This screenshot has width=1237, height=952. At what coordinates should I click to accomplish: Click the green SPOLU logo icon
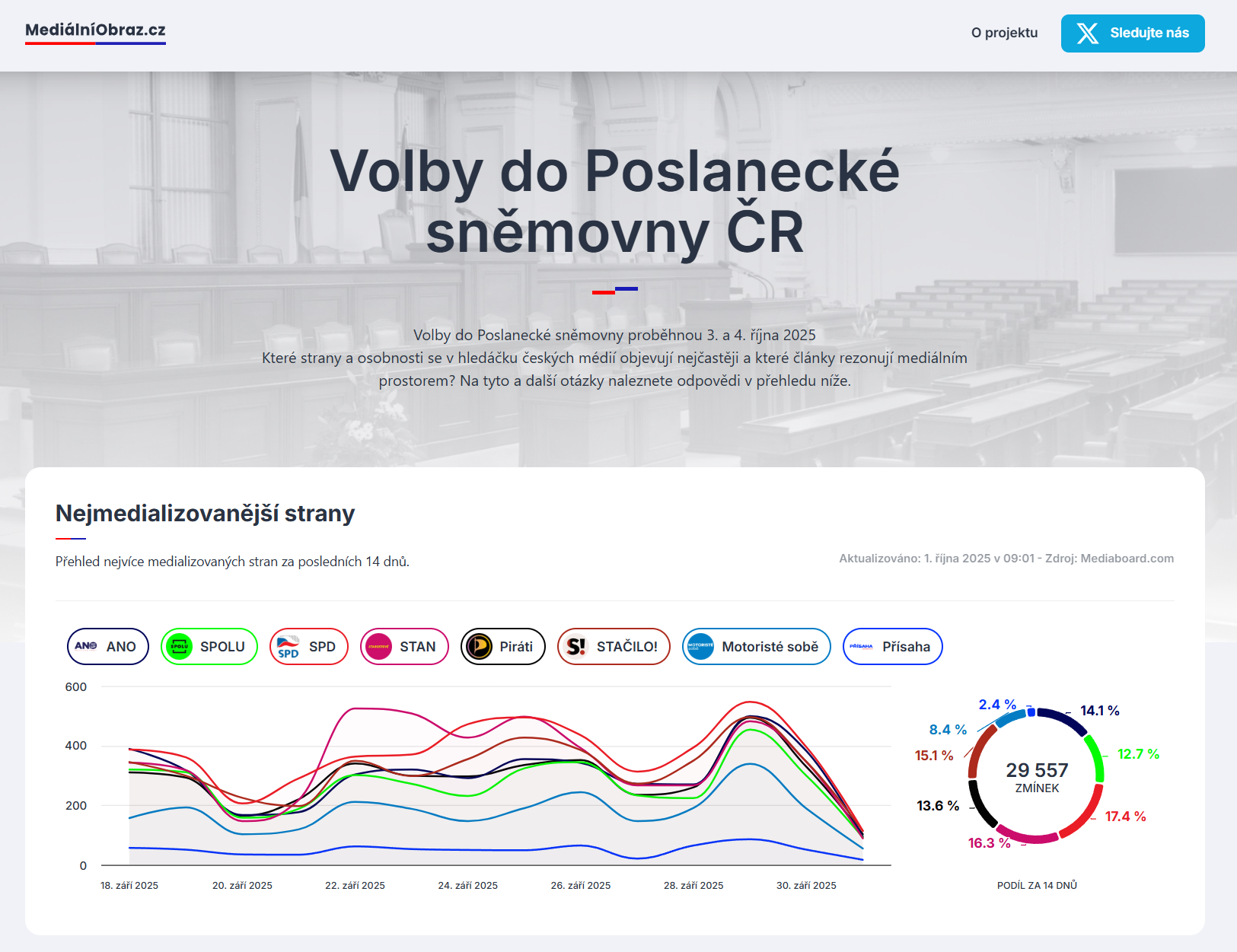pos(179,647)
